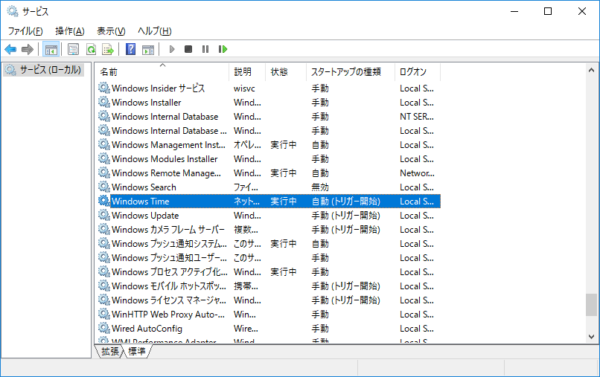Click 実行中 status of Windows Time
This screenshot has height=377, width=600.
[x=284, y=201]
